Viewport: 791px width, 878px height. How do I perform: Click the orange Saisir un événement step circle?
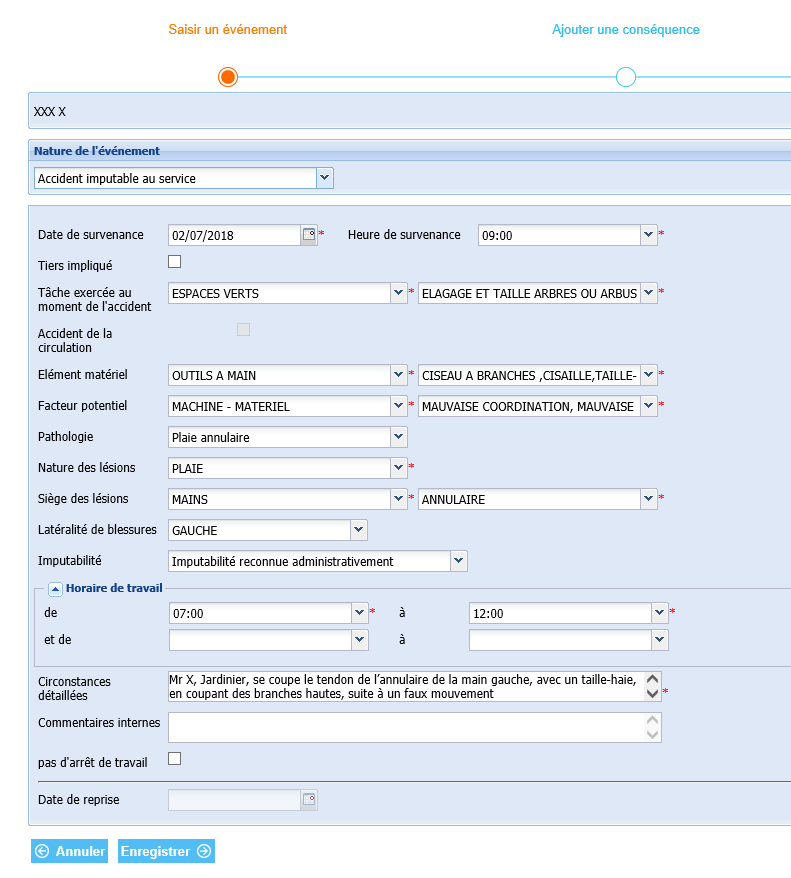coord(228,77)
